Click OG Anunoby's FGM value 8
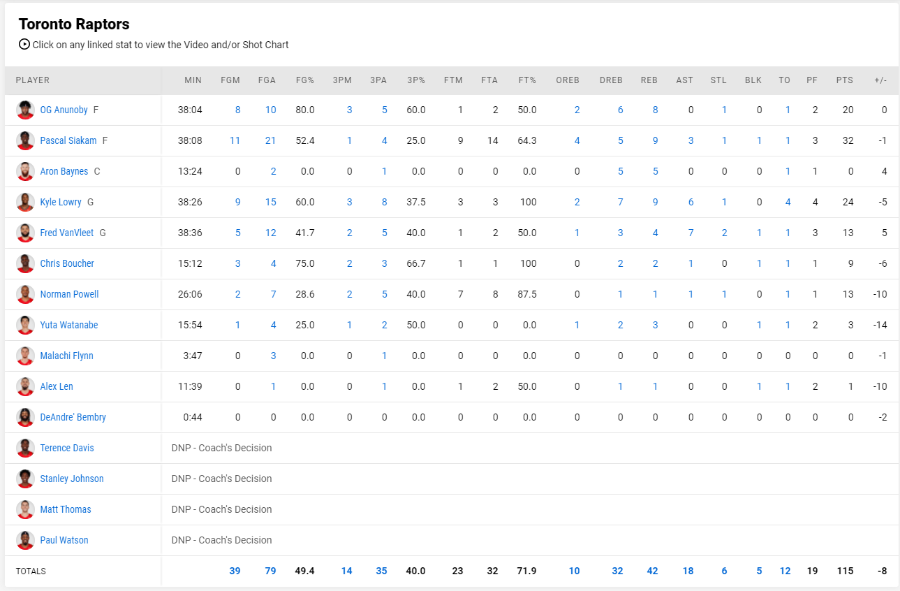The height and width of the screenshot is (591, 900). (x=238, y=110)
